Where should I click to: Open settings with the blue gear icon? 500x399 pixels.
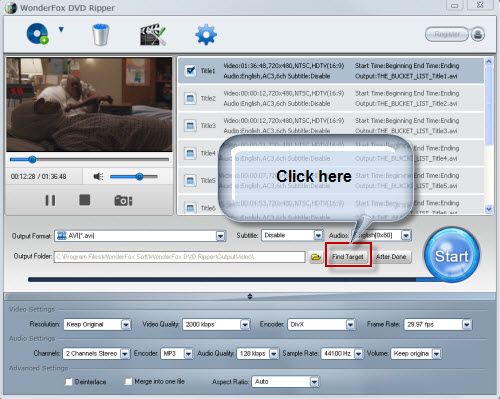[206, 34]
